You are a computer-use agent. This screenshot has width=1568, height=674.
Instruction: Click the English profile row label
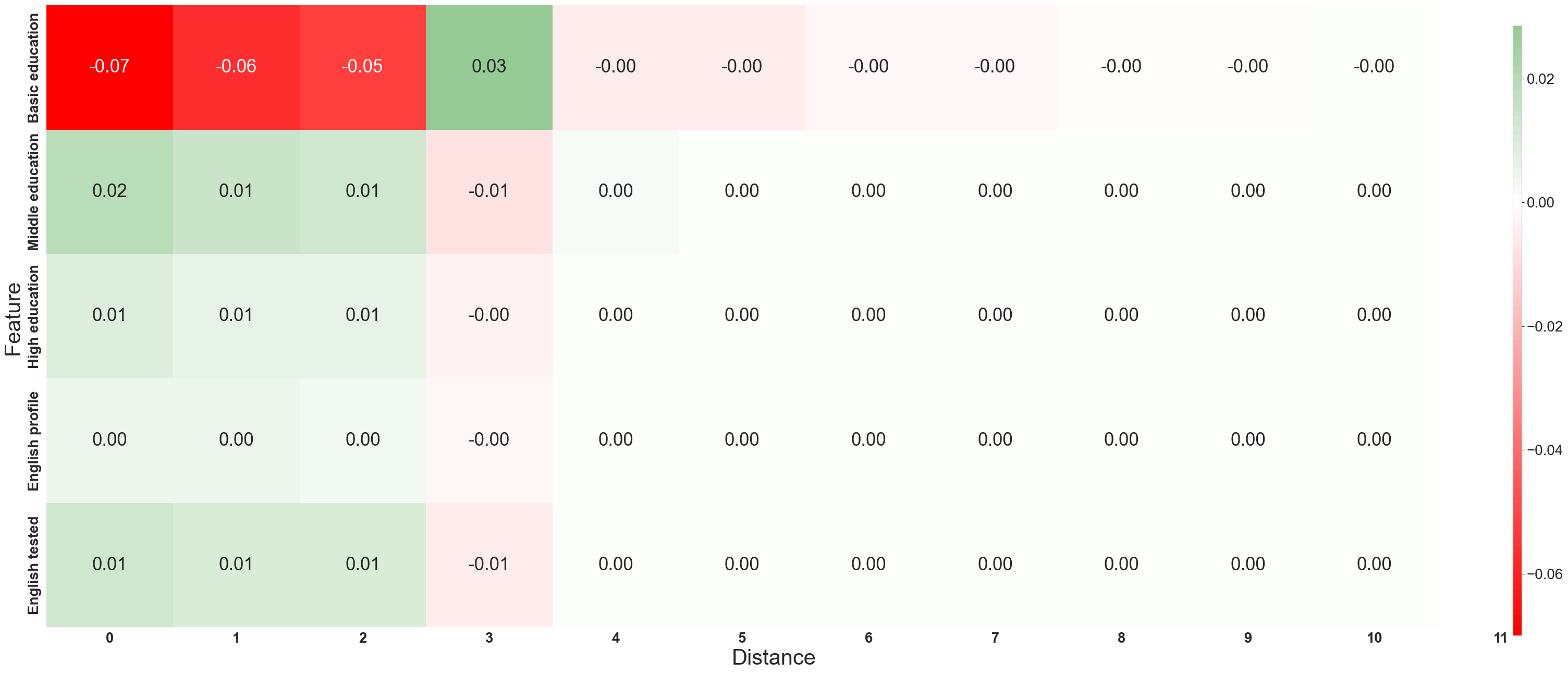click(33, 441)
